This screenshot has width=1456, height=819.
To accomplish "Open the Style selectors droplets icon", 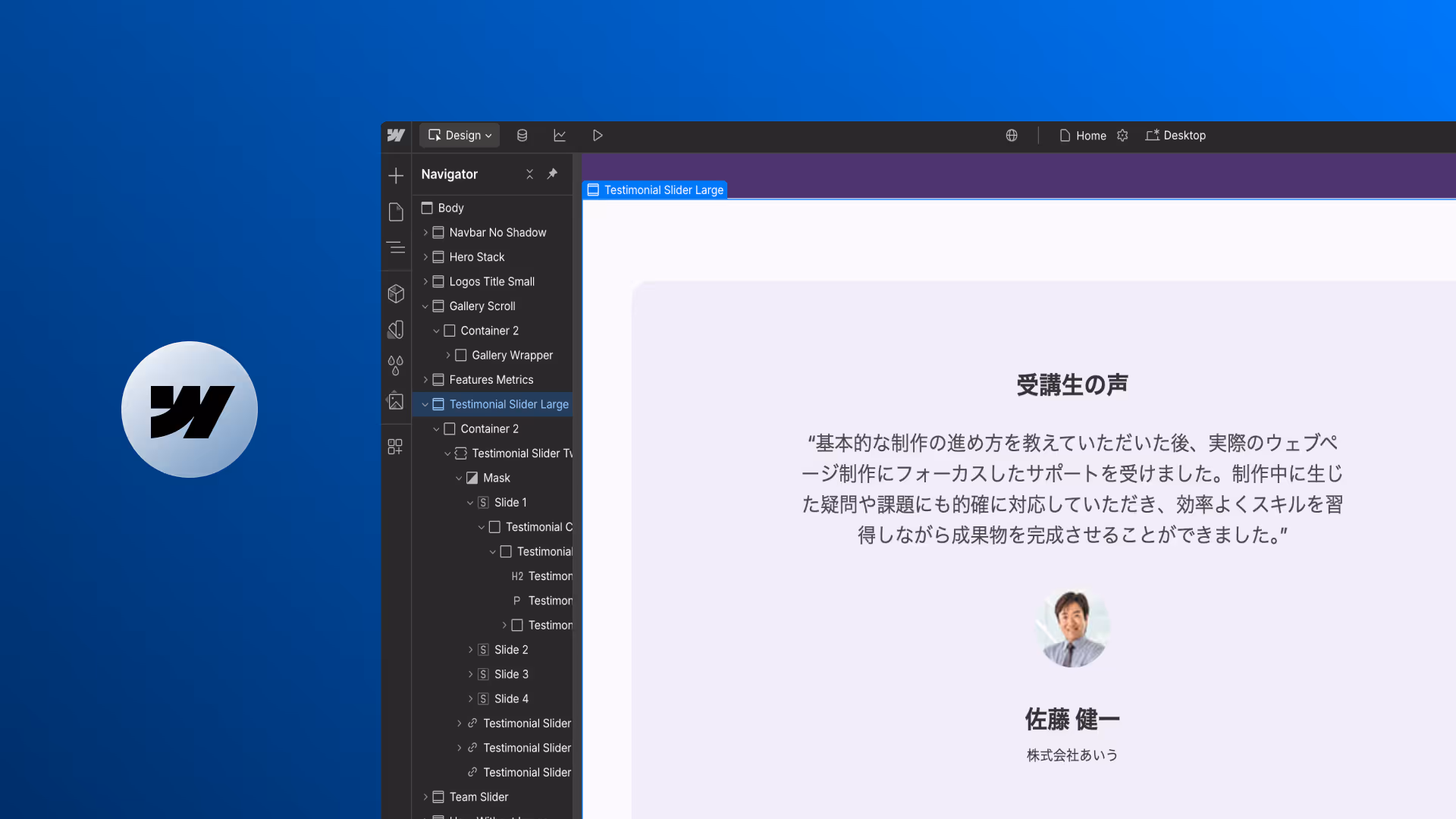I will coord(396,366).
